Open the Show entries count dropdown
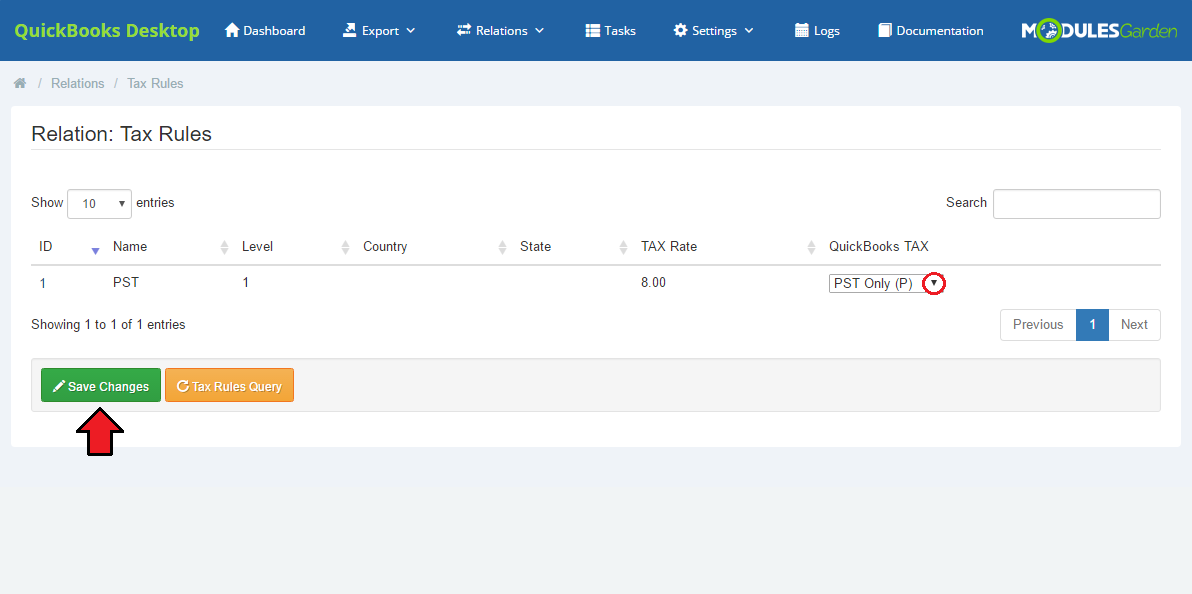Image resolution: width=1192 pixels, height=594 pixels. (x=100, y=204)
